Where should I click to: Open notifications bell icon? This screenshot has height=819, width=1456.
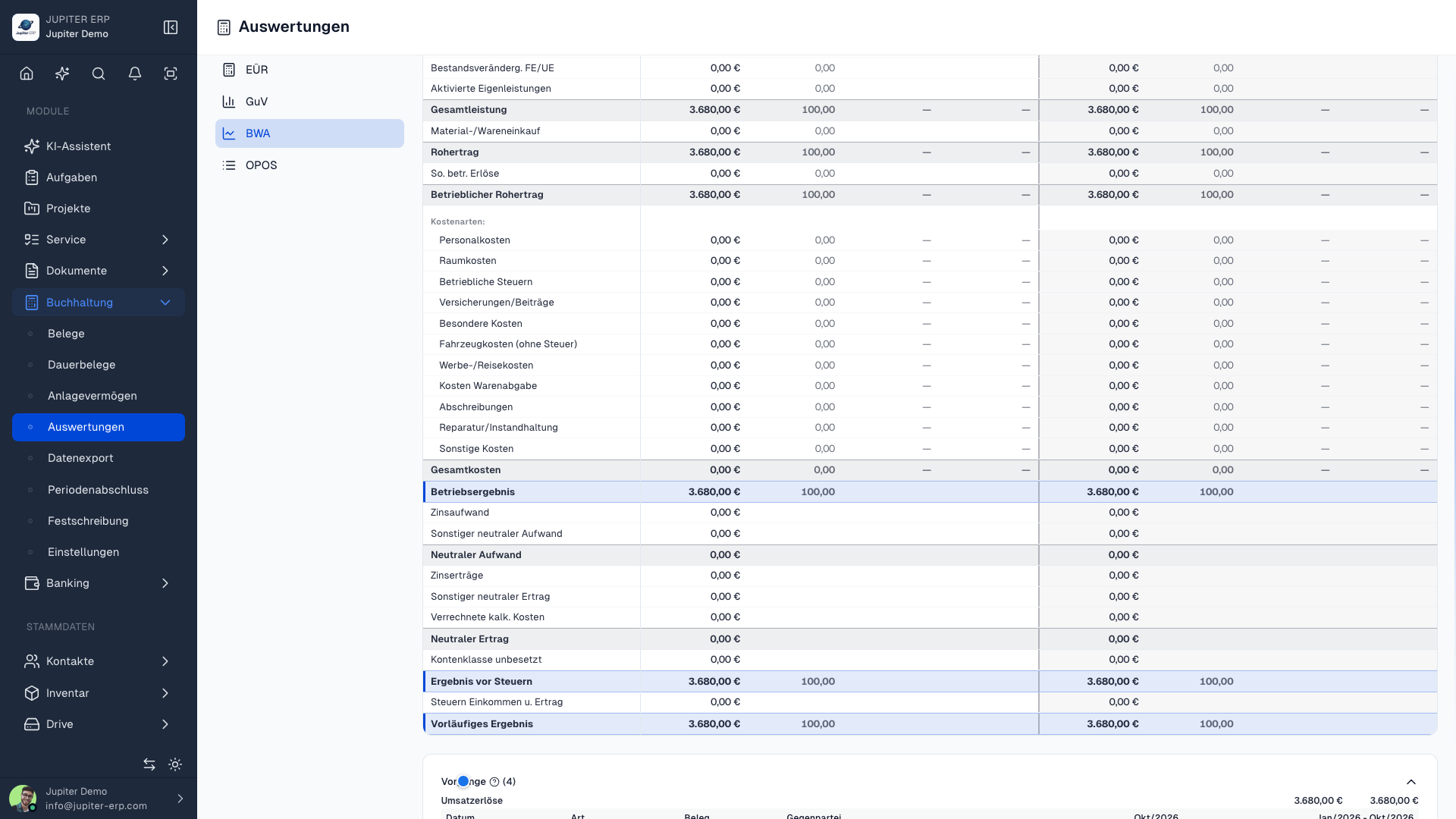pyautogui.click(x=135, y=74)
